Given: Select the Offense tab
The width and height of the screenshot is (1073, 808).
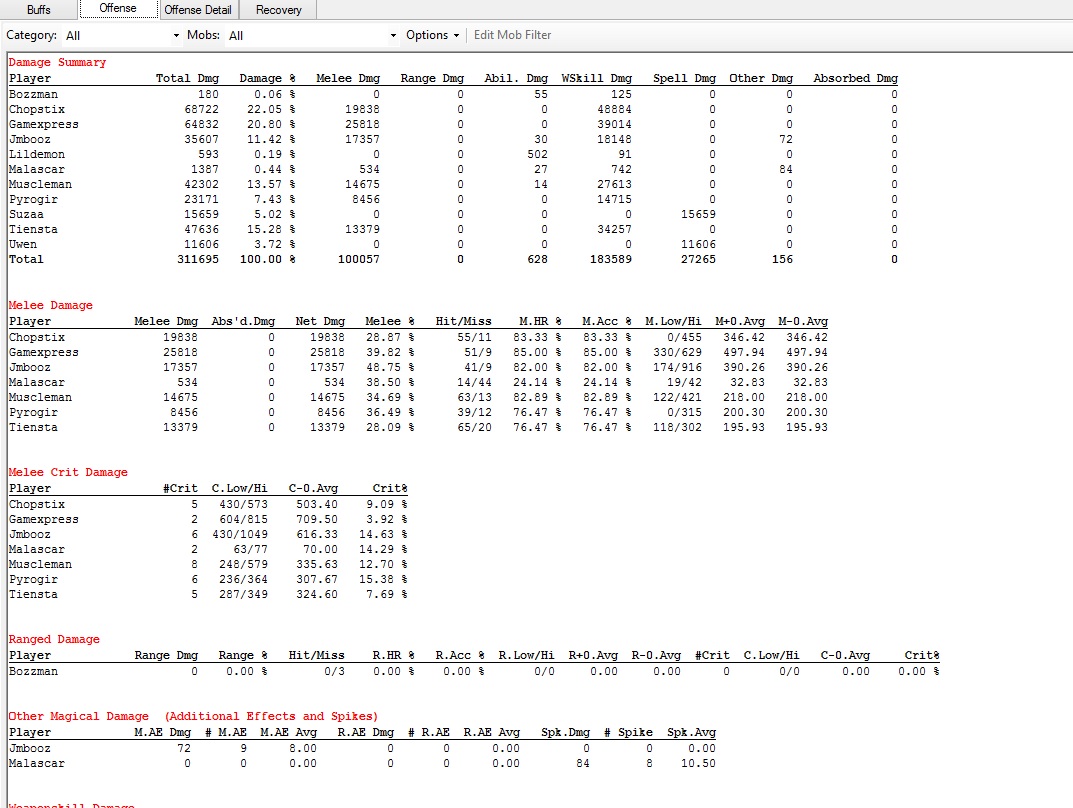Looking at the screenshot, I should click(x=118, y=9).
